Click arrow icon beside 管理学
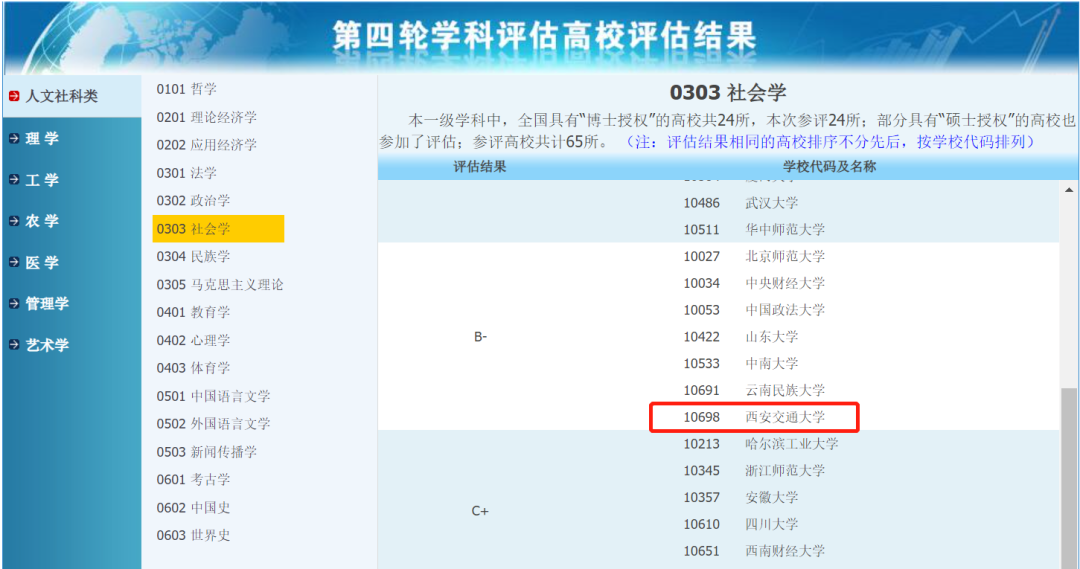Screen dimensions: 1080x569 point(14,304)
